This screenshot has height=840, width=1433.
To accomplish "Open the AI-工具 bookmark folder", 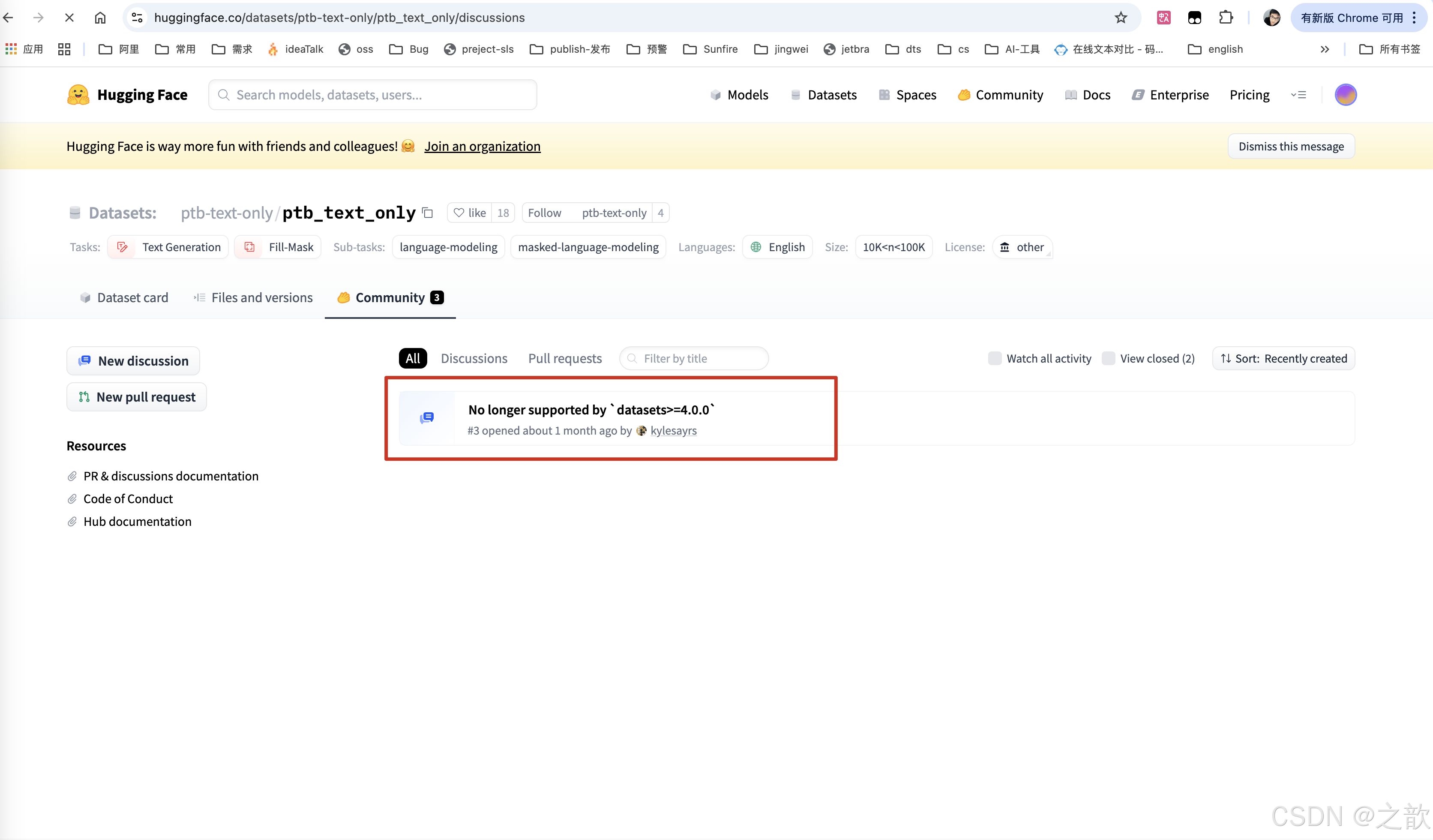I will click(x=1012, y=49).
